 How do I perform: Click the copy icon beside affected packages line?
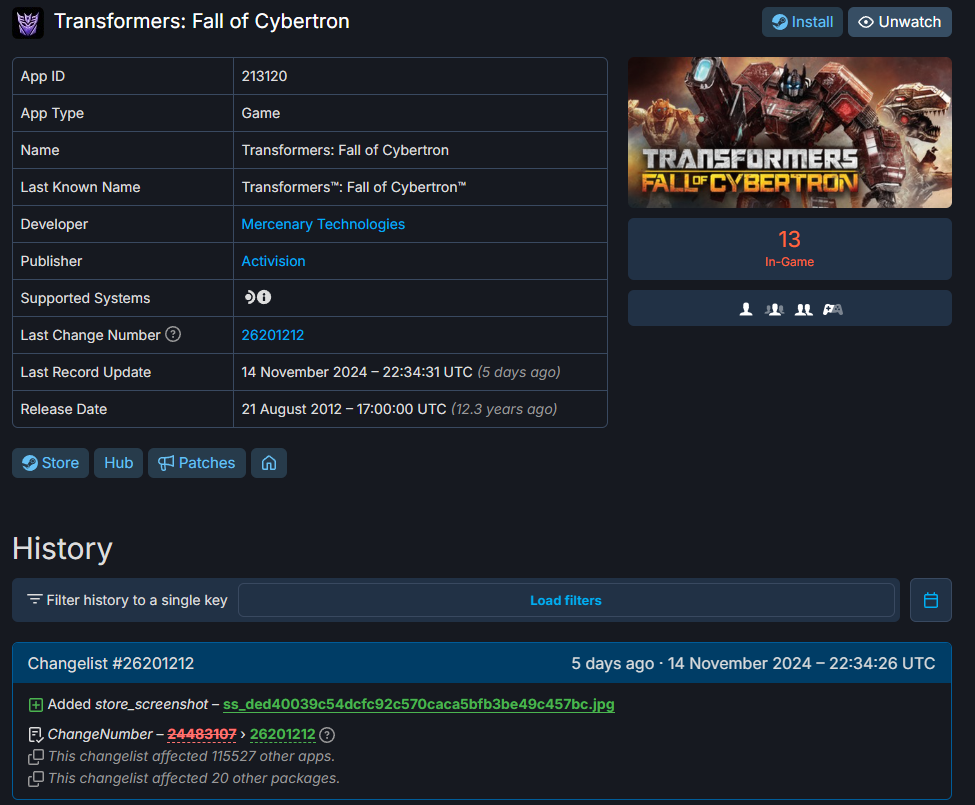[36, 778]
